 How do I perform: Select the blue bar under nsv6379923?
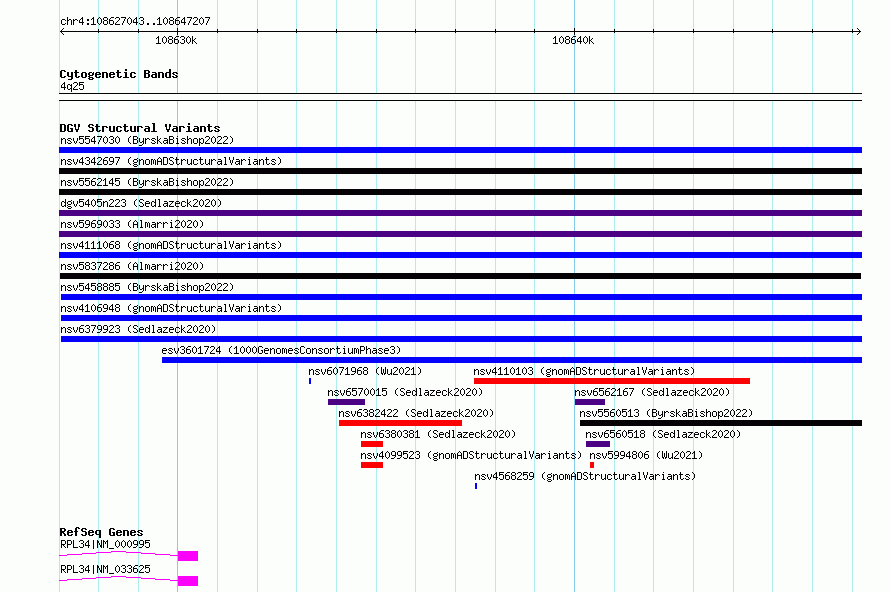(x=461, y=339)
